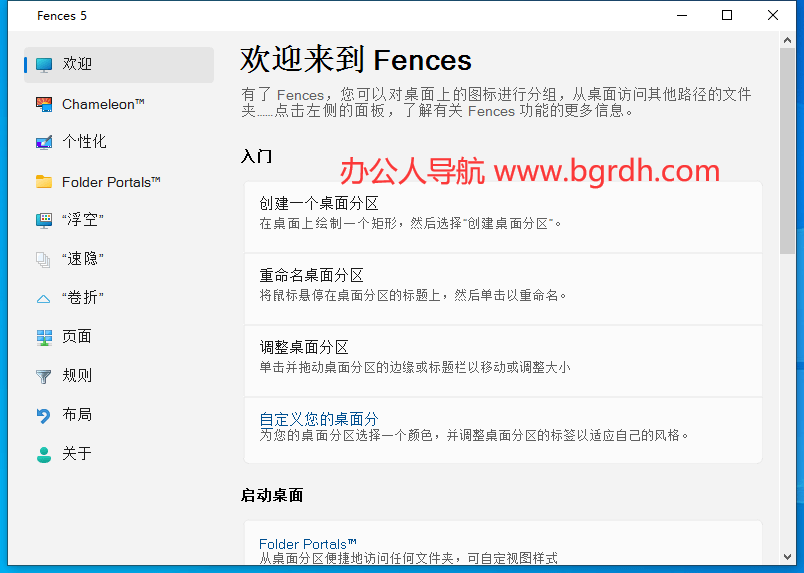Screen dimensions: 804x573
Task: Select the 创建一个桌面分区 card title
Action: (319, 204)
